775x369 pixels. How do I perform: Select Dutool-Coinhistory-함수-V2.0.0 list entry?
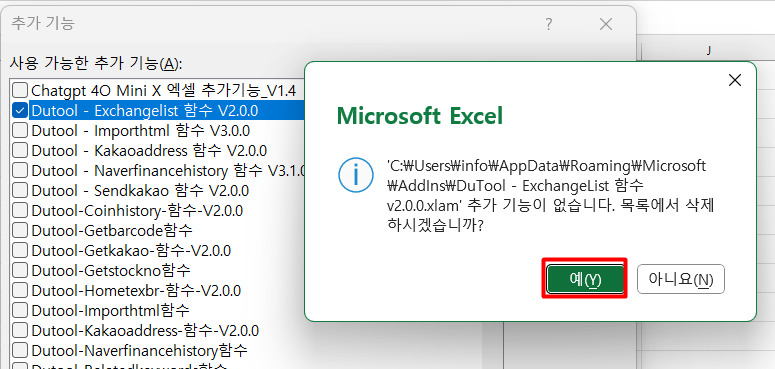[x=137, y=210]
